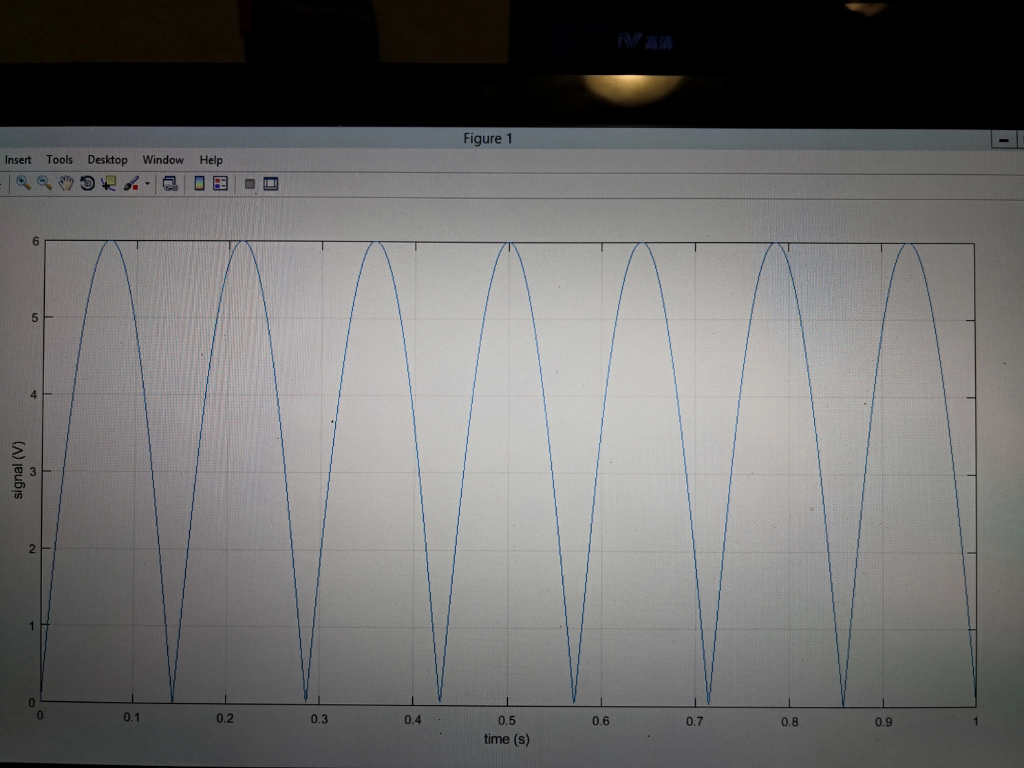Insert a legend using the toolbar icon
The height and width of the screenshot is (768, 1024).
(x=222, y=183)
